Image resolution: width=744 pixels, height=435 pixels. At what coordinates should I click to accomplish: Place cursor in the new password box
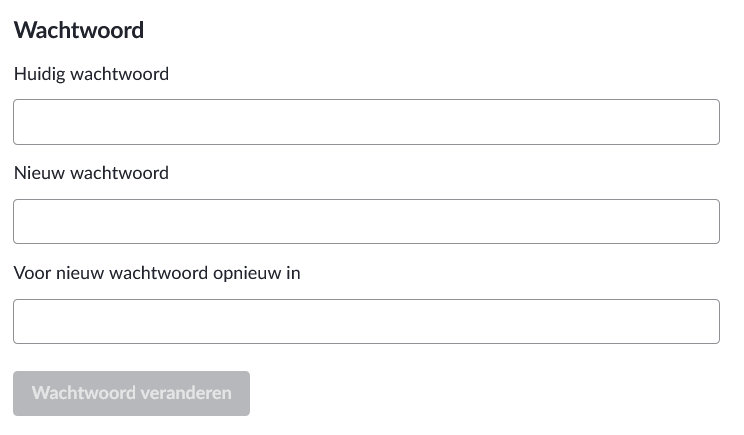coord(366,222)
